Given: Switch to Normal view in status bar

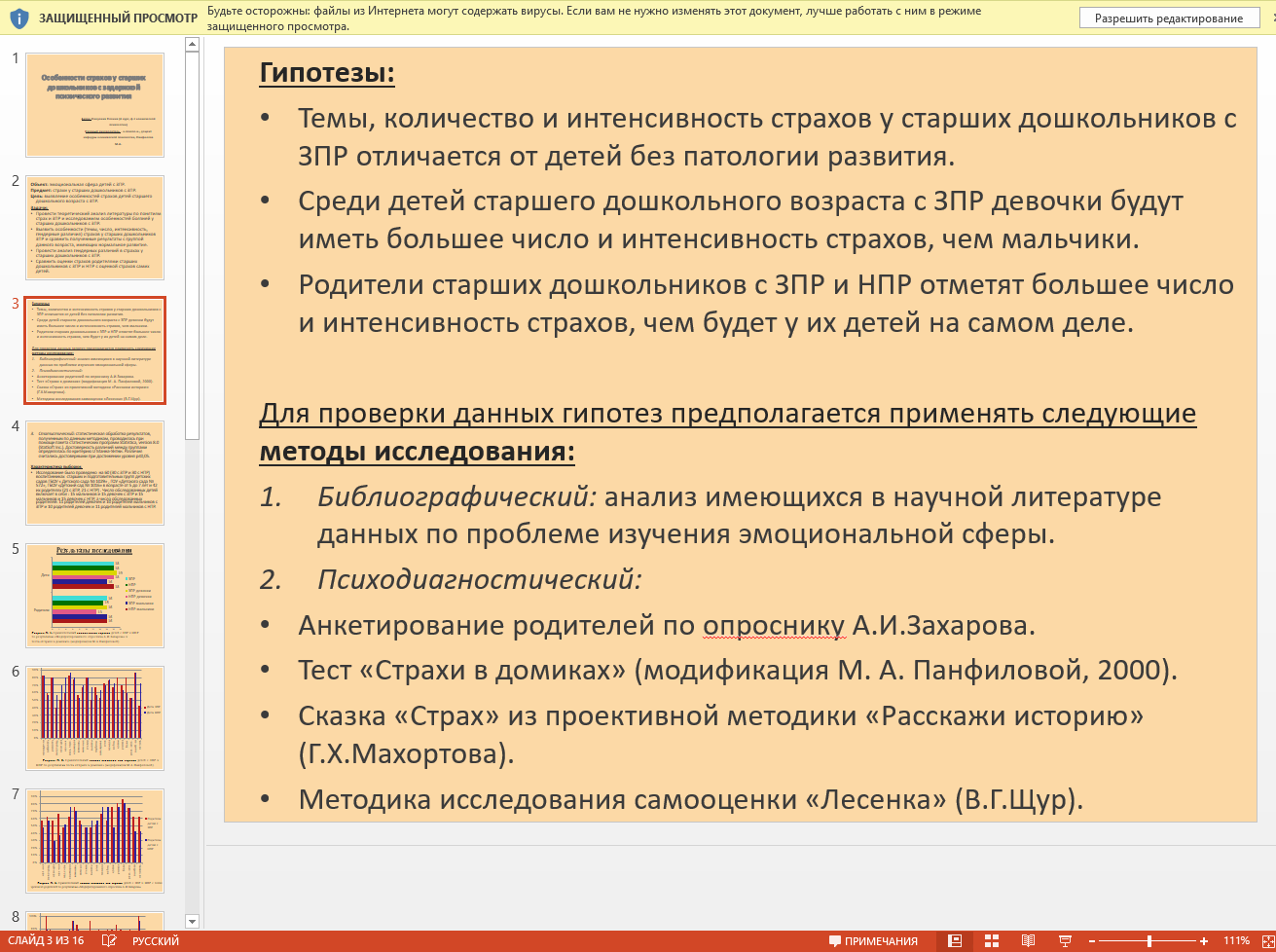Looking at the screenshot, I should click(955, 941).
